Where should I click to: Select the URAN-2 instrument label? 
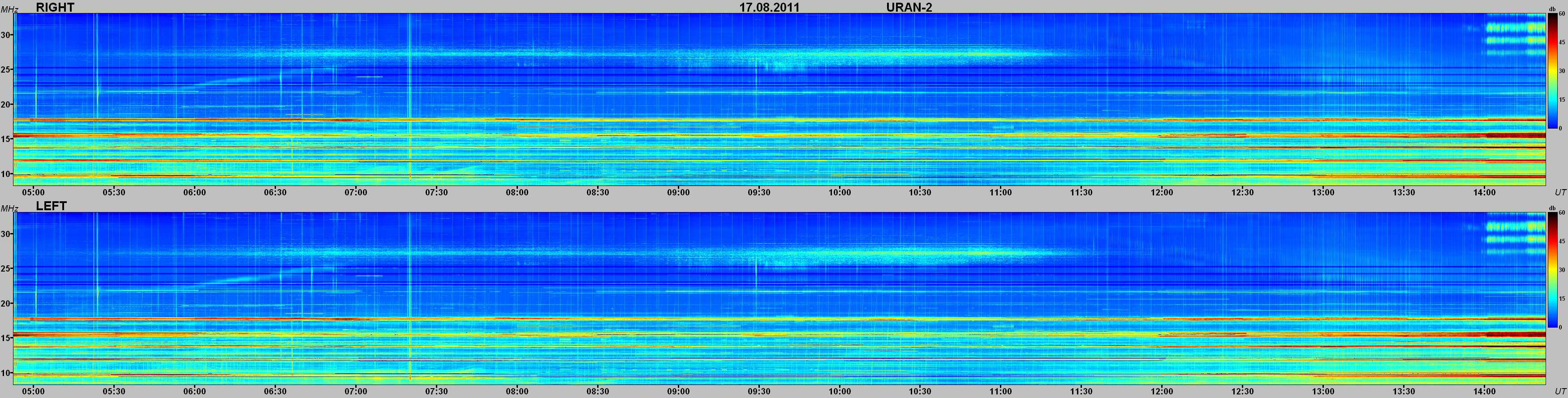coord(909,7)
